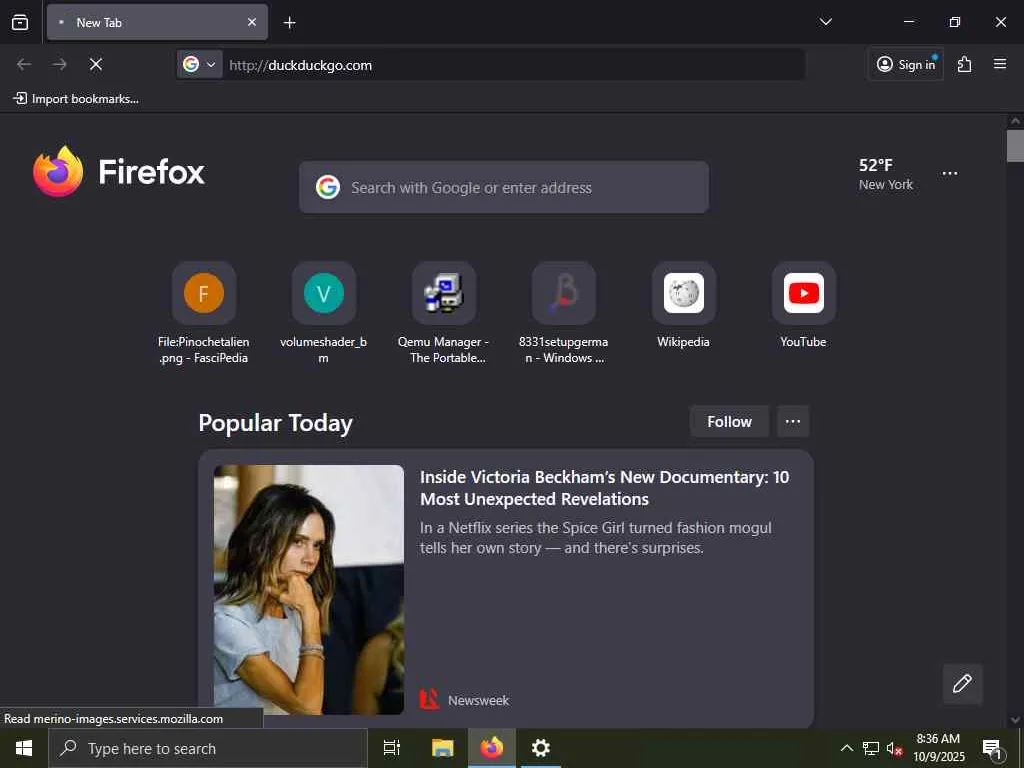Viewport: 1024px width, 768px height.
Task: Click the Type here to search taskbar box
Action: (208, 748)
